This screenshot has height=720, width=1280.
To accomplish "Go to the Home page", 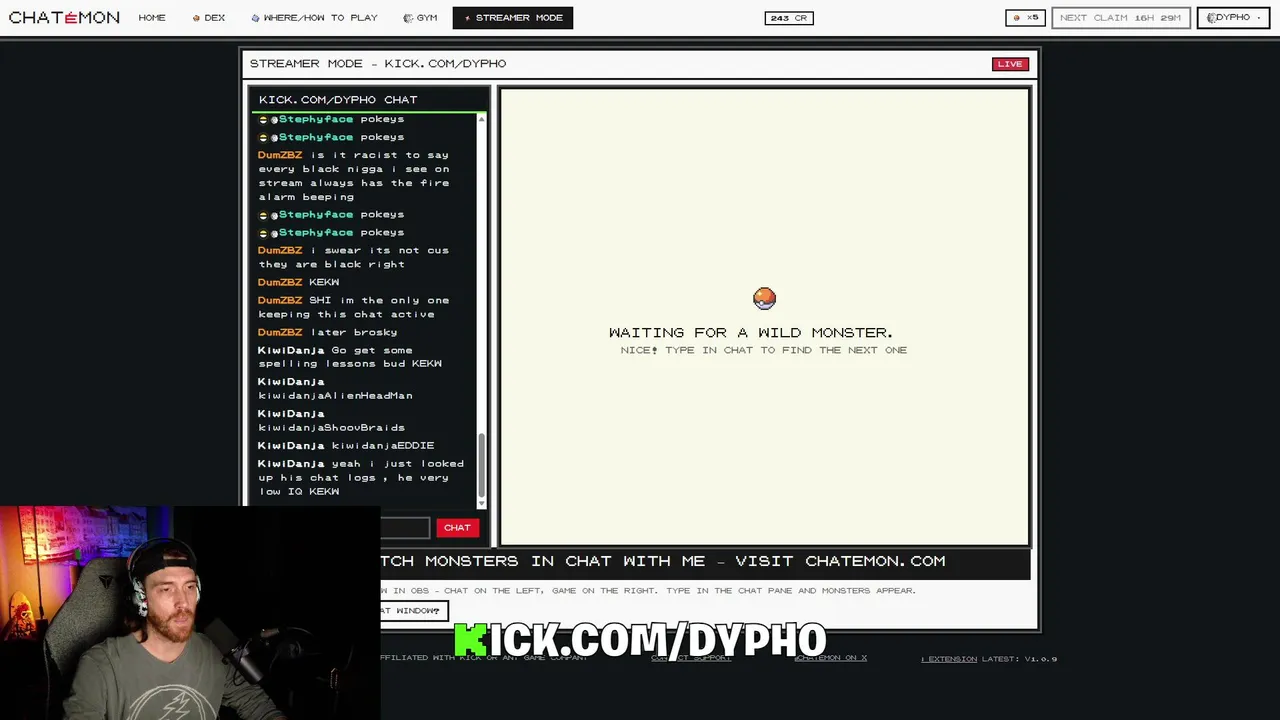I will tap(152, 17).
